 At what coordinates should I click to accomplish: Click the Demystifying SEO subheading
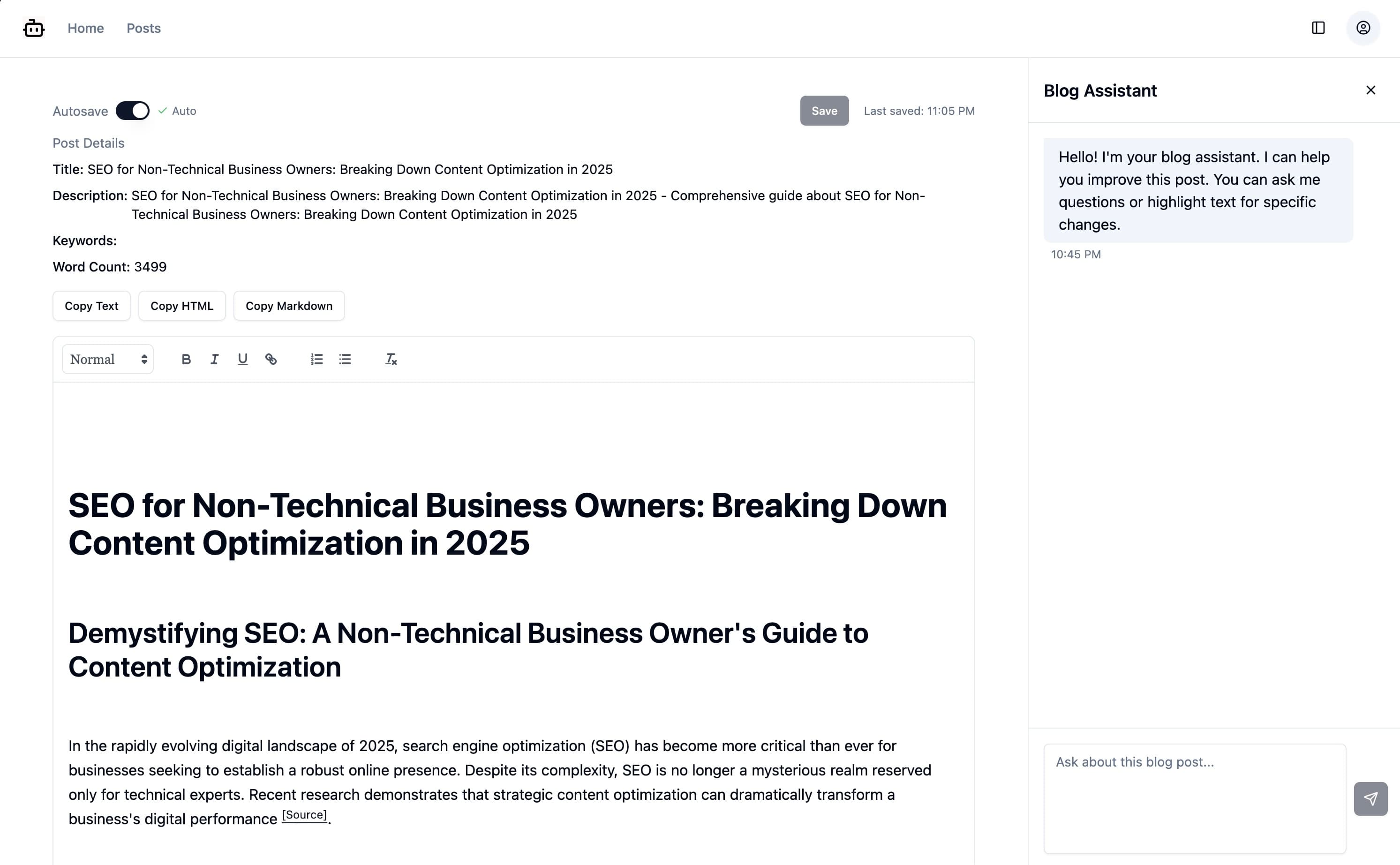tap(468, 650)
